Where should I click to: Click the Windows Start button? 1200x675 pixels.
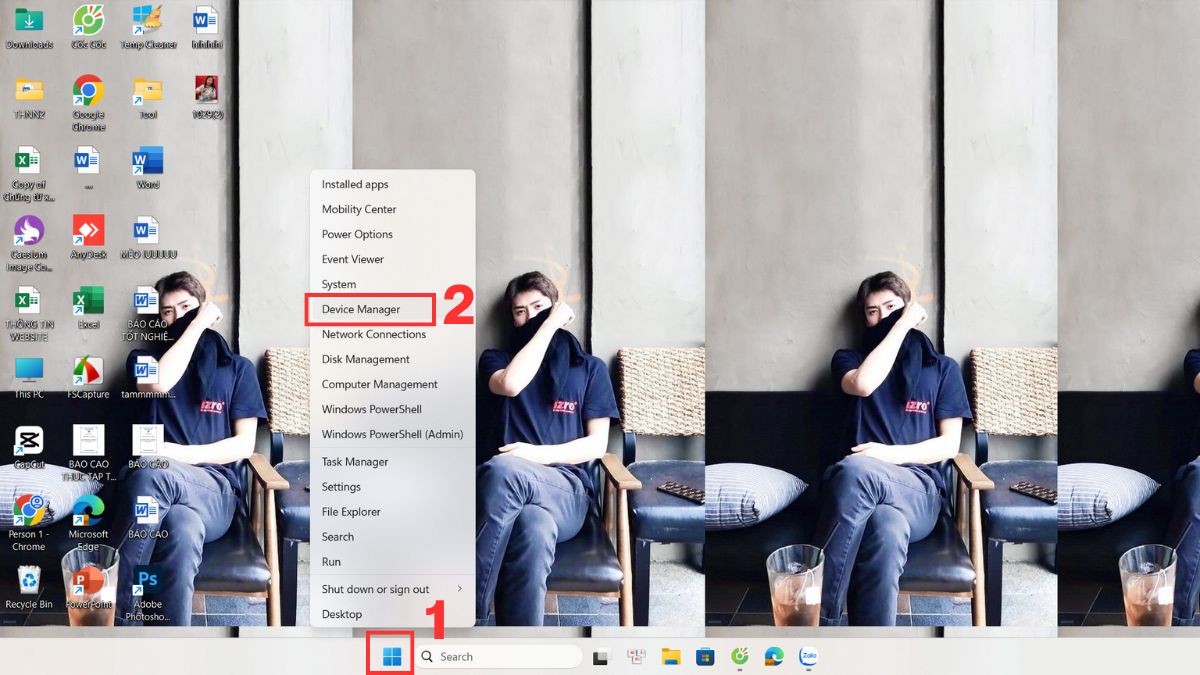(x=392, y=657)
